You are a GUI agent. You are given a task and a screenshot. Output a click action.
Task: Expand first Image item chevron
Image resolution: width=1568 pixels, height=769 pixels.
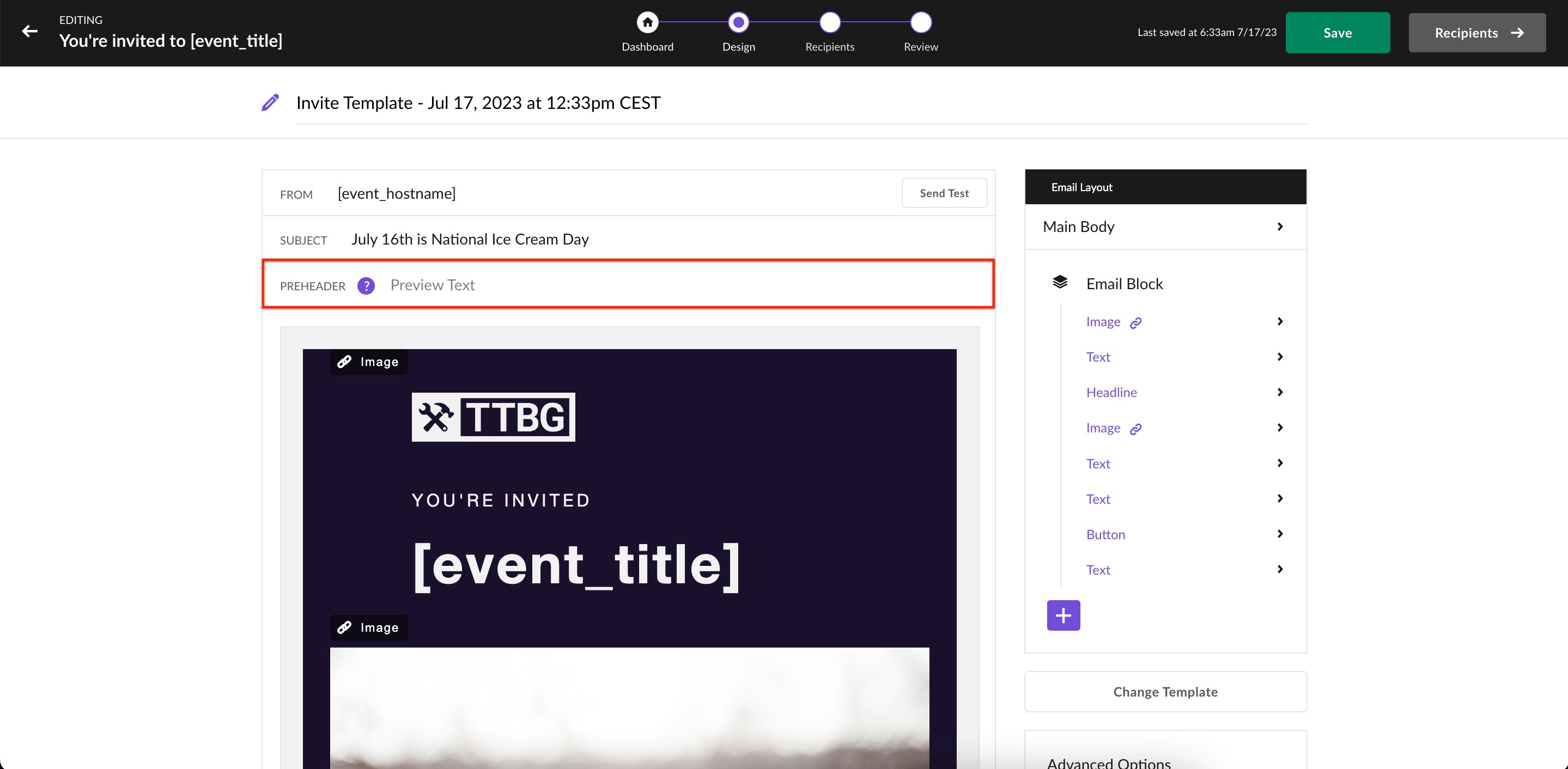pyautogui.click(x=1280, y=321)
